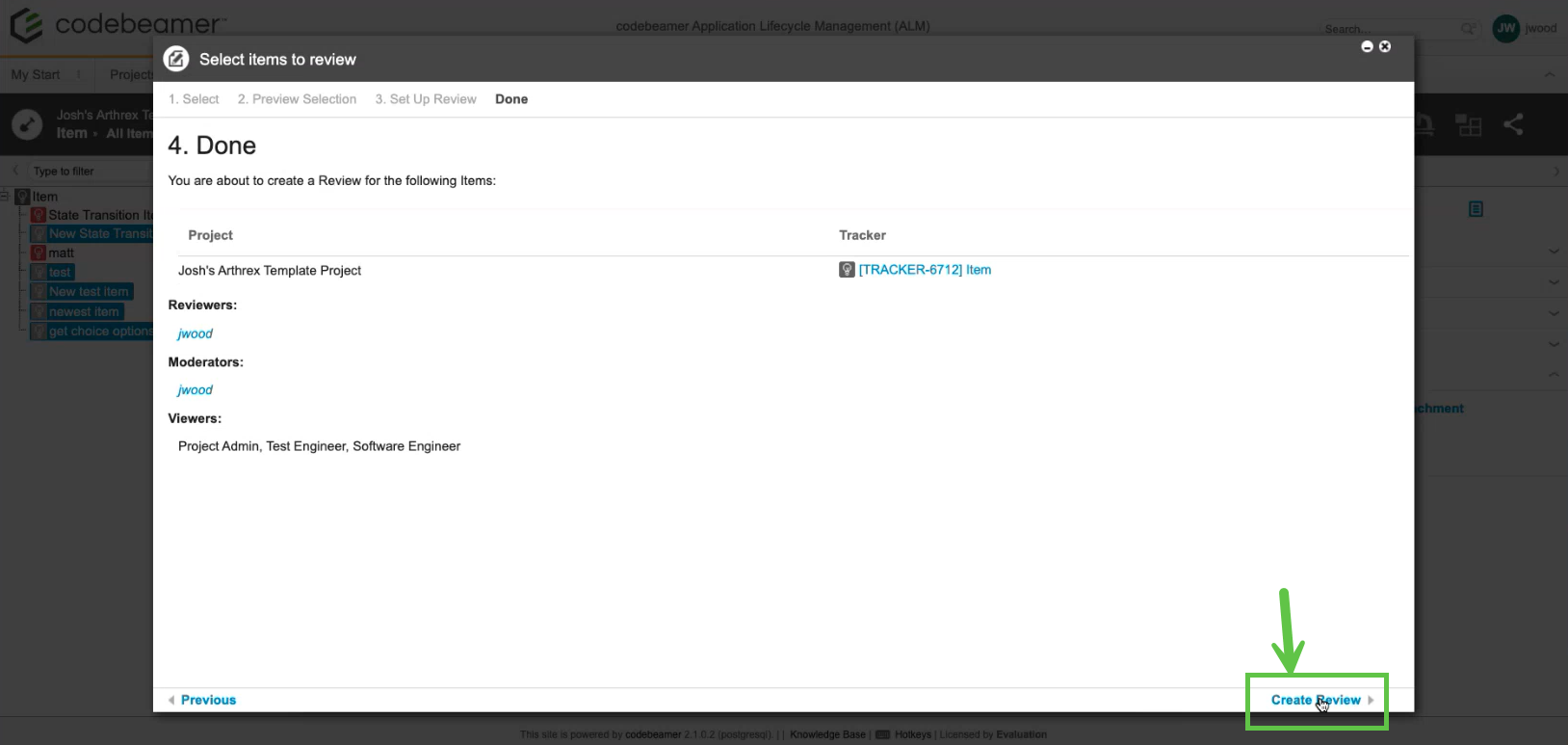Switch to '3. Set Up Review' step
This screenshot has height=745, width=1568.
click(426, 99)
